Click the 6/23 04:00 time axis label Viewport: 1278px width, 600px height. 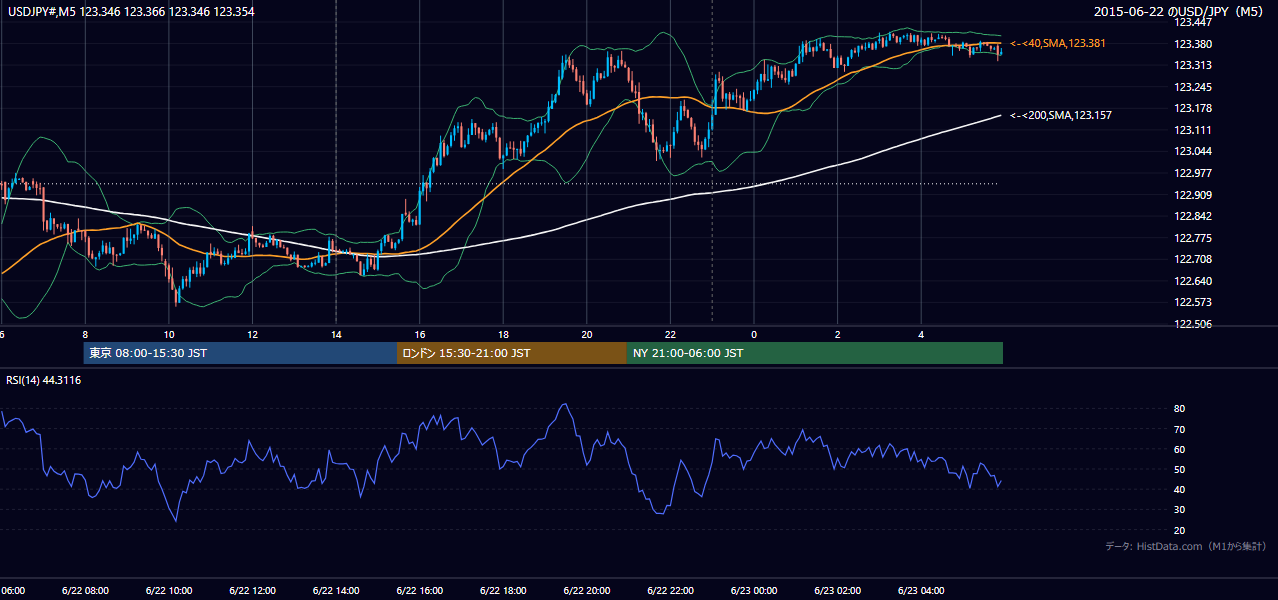(921, 591)
